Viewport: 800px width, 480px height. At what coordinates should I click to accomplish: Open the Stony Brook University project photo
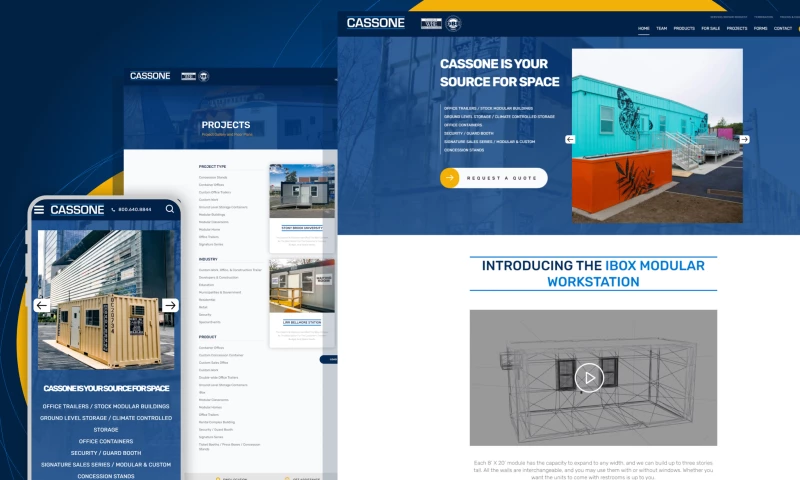[x=302, y=191]
